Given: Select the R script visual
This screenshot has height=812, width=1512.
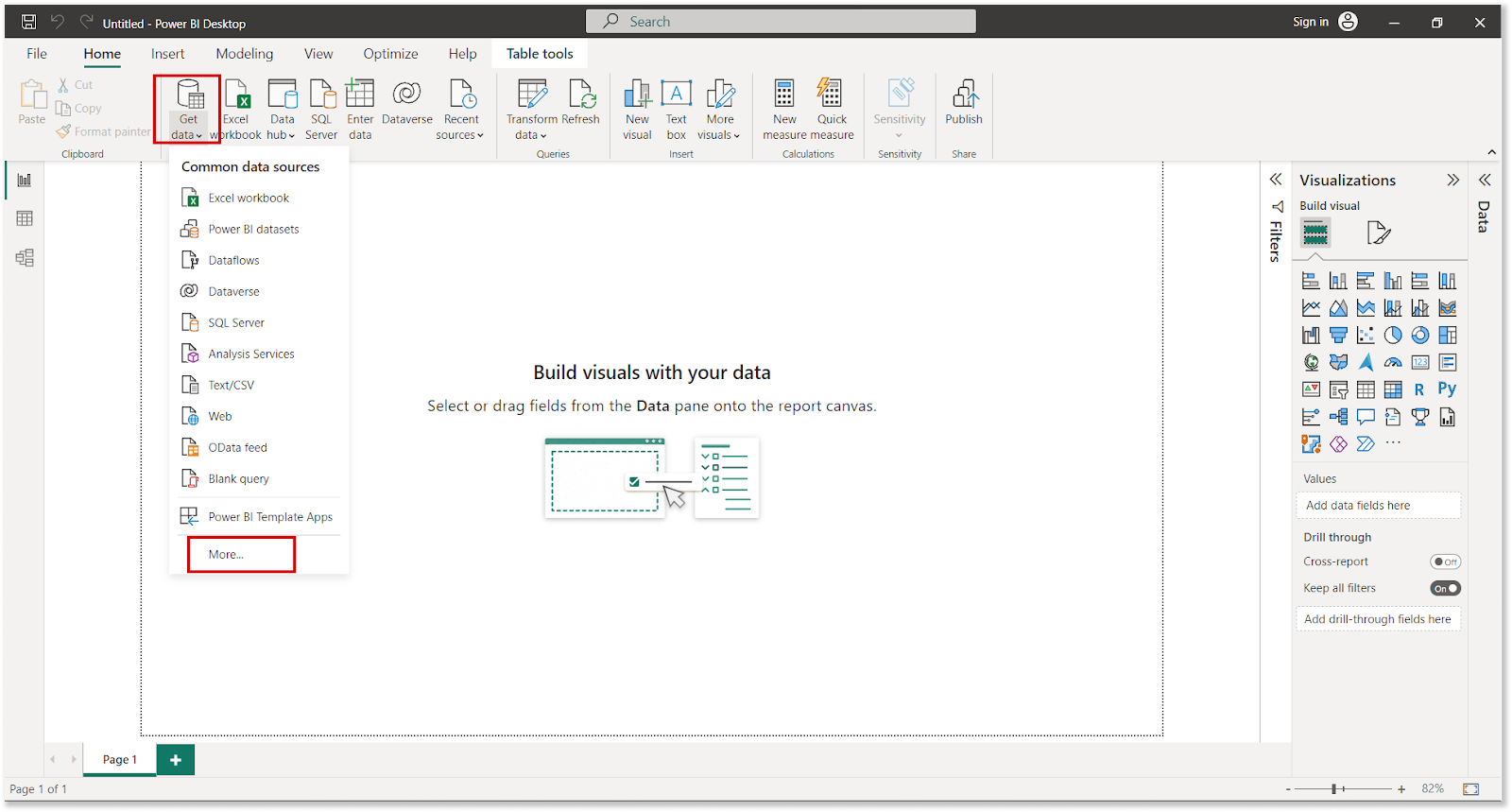Looking at the screenshot, I should [x=1419, y=389].
